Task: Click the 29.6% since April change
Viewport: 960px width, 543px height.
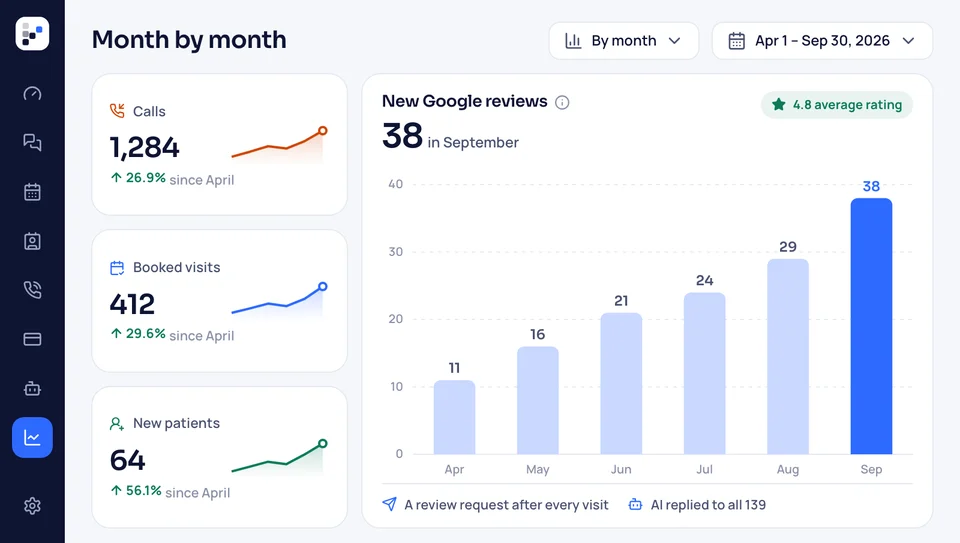Action: click(x=172, y=334)
